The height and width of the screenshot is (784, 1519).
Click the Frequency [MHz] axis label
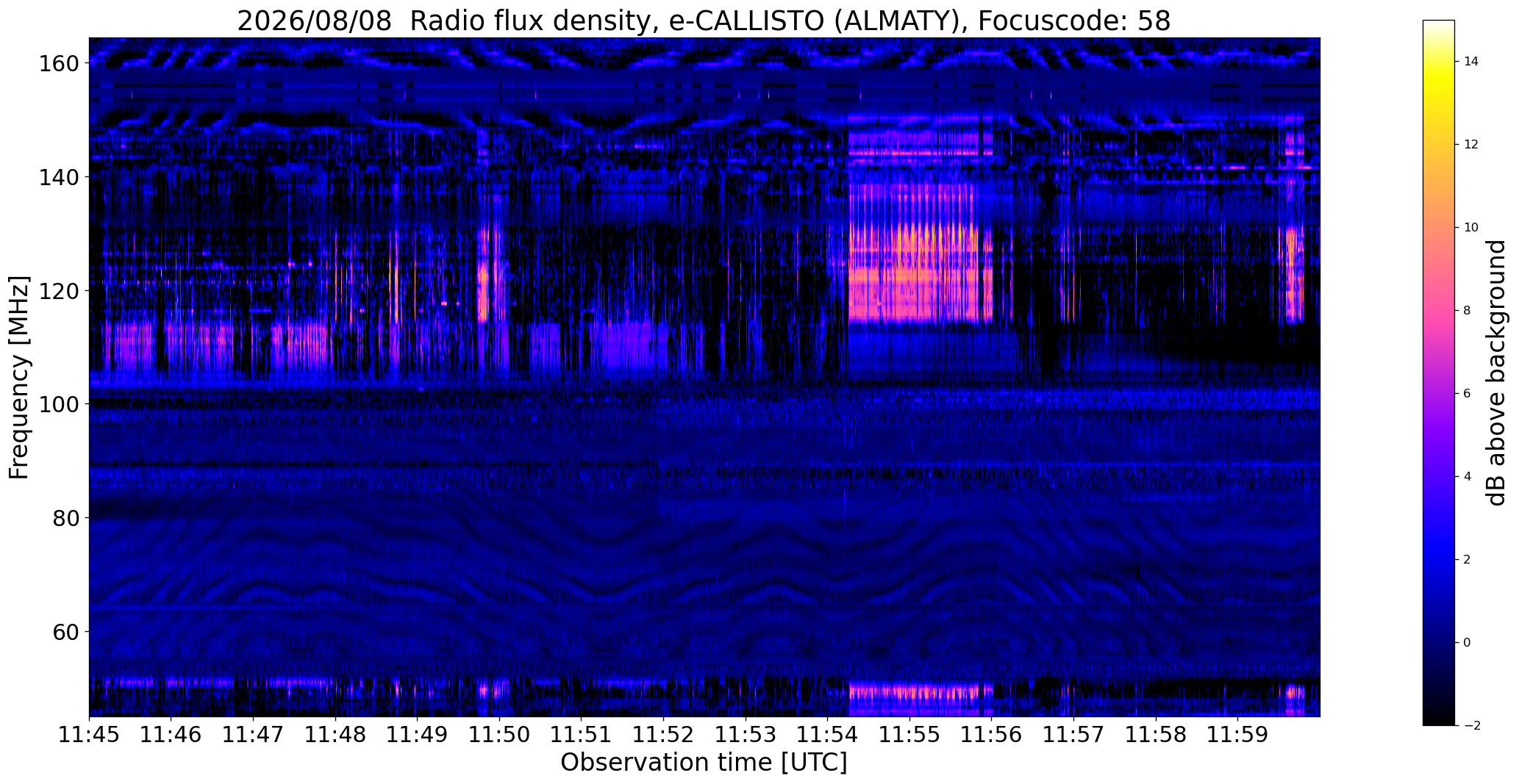(x=19, y=378)
